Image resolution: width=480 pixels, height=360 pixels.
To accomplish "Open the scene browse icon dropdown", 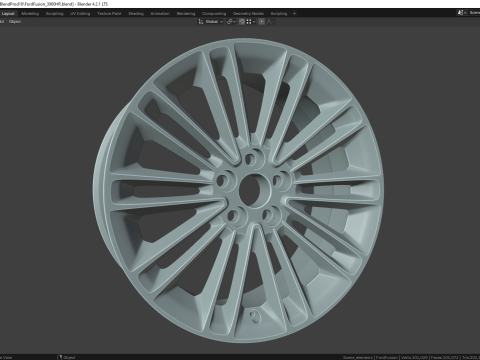I will coord(462,13).
